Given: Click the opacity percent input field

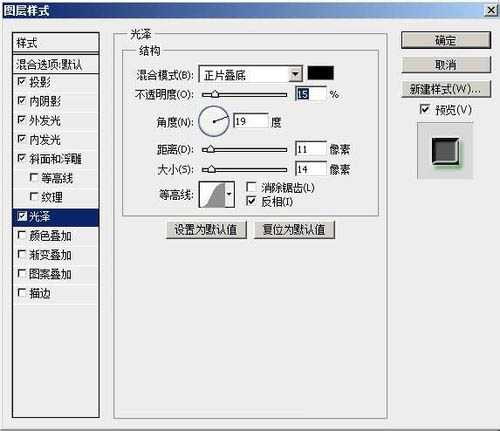Looking at the screenshot, I should coord(310,94).
